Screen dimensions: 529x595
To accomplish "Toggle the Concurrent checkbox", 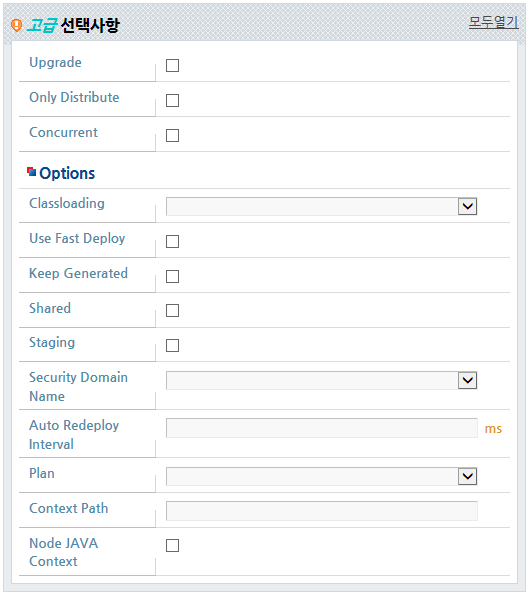I will click(172, 135).
